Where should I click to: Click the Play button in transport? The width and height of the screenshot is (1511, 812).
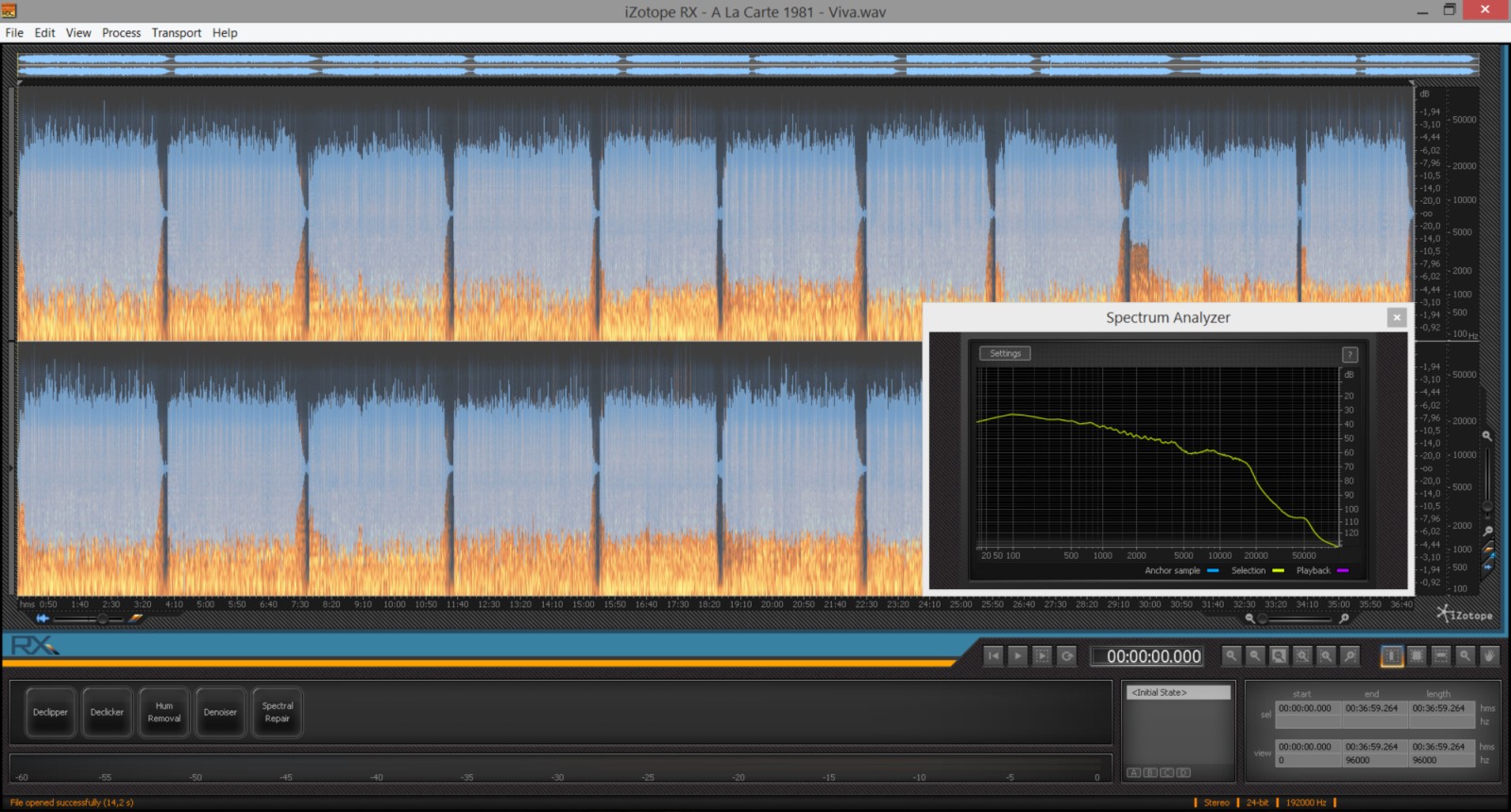coord(1017,656)
